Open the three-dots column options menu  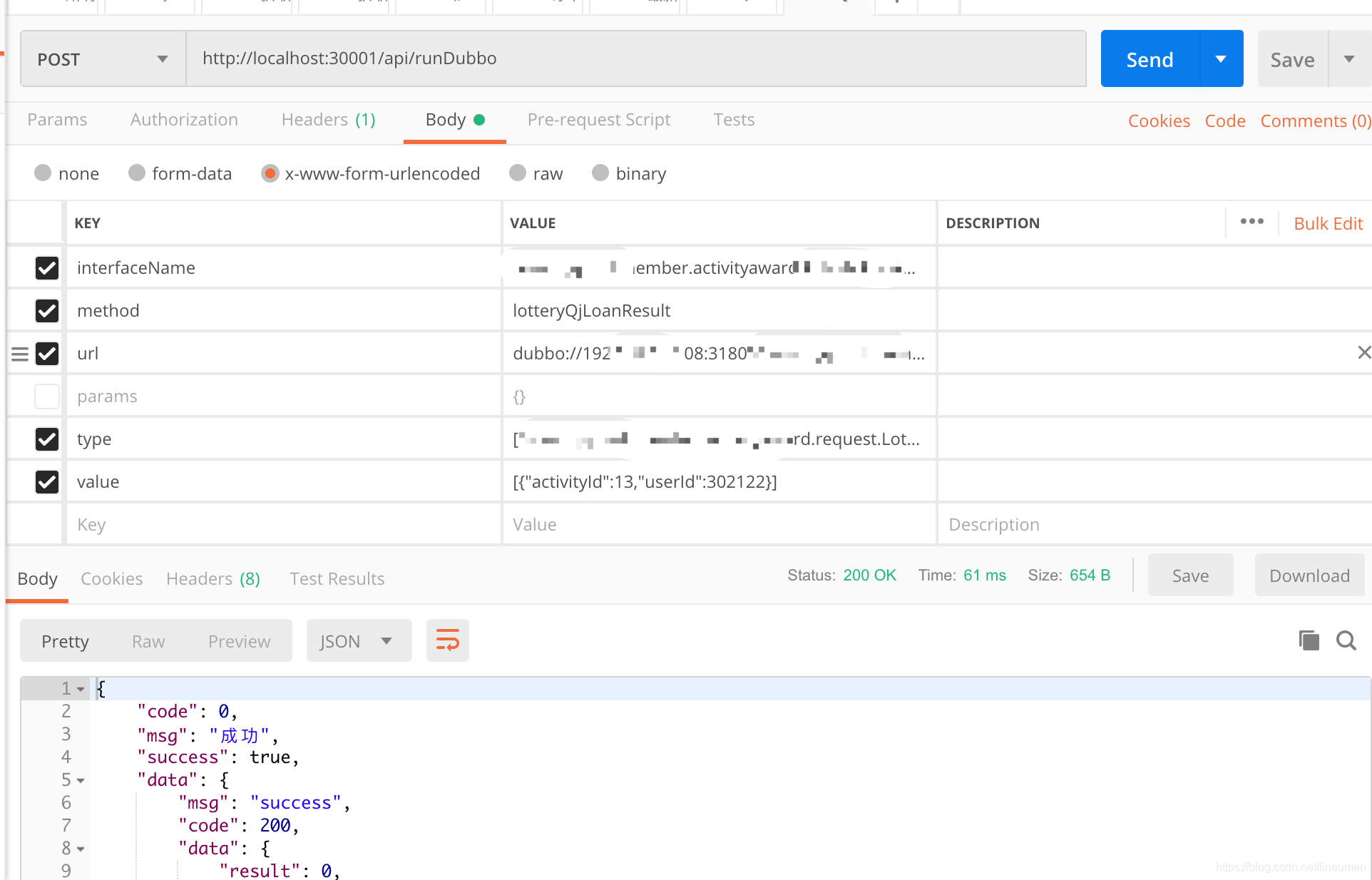(1251, 222)
